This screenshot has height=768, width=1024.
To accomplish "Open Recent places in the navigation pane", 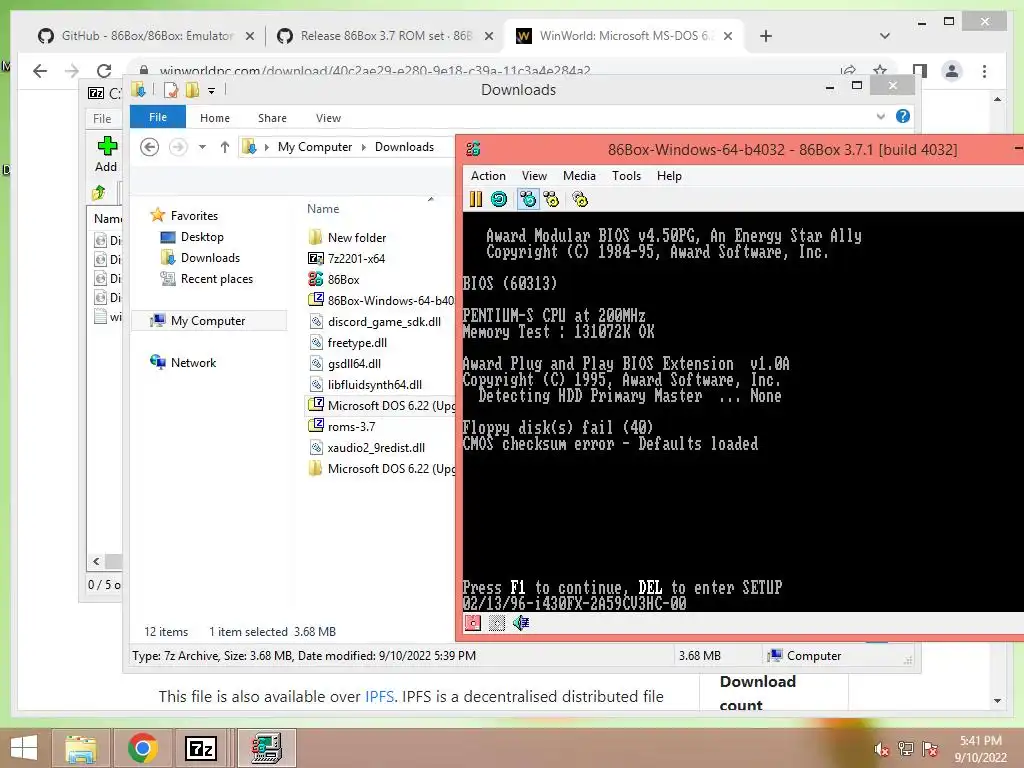I will 216,279.
